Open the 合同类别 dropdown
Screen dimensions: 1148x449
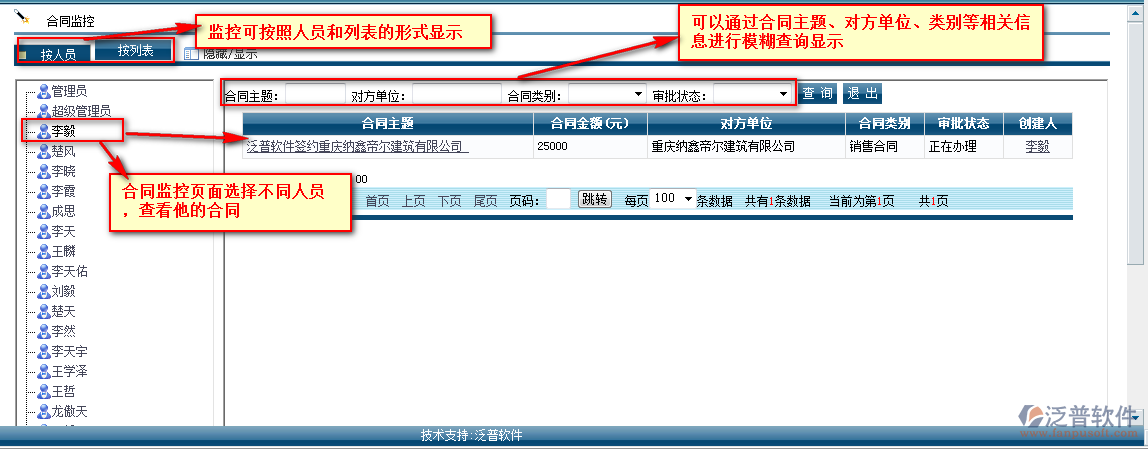(608, 95)
